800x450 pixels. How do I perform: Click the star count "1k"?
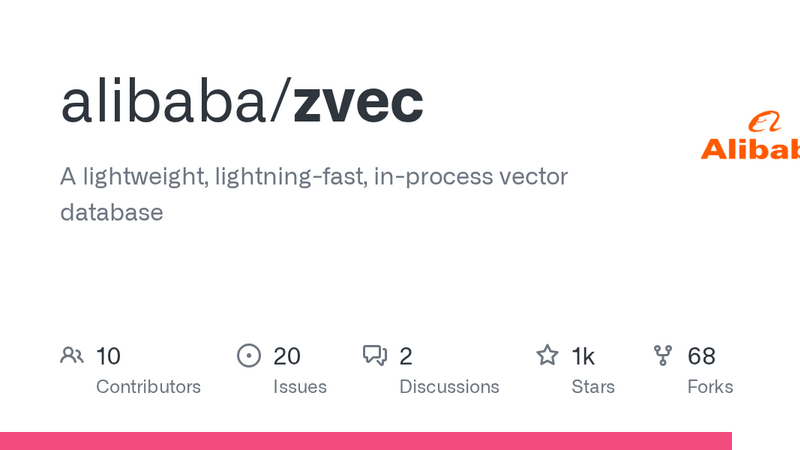(x=583, y=356)
